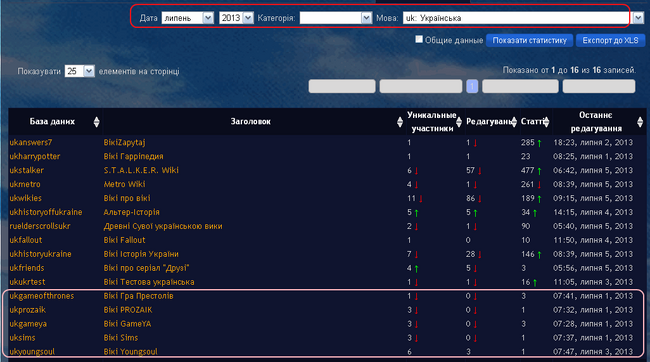Open the ukgameofthrones database link
This screenshot has width=650, height=362.
pyautogui.click(x=41, y=296)
